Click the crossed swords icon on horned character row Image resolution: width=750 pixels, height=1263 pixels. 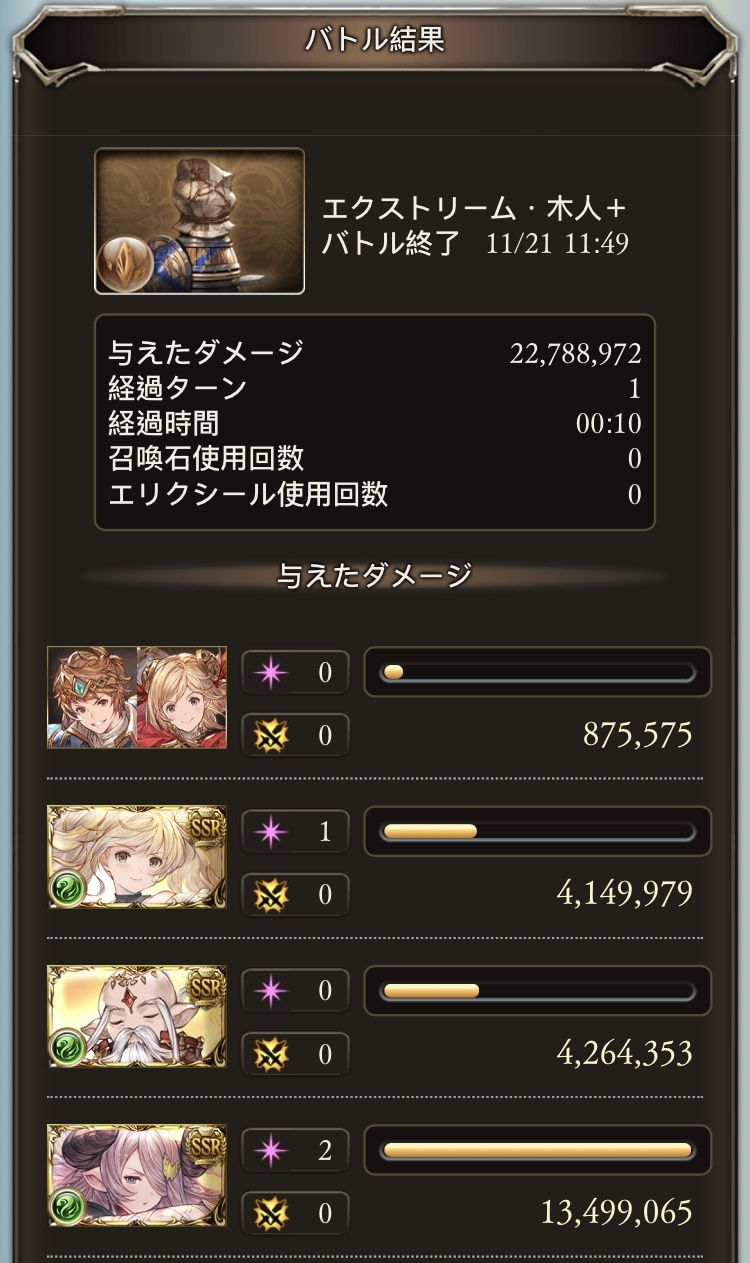[271, 1213]
